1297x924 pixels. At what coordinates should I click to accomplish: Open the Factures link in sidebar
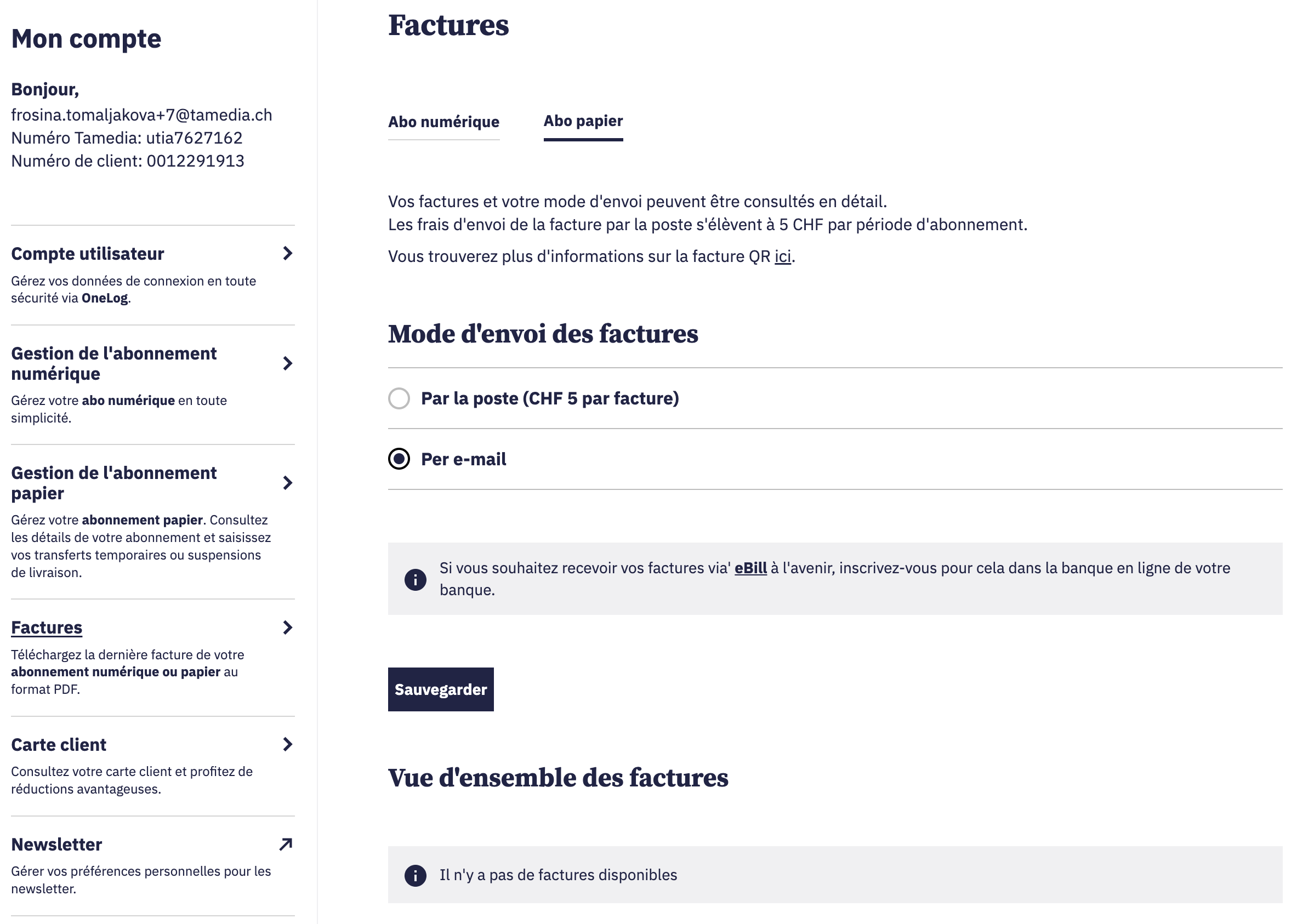[47, 627]
